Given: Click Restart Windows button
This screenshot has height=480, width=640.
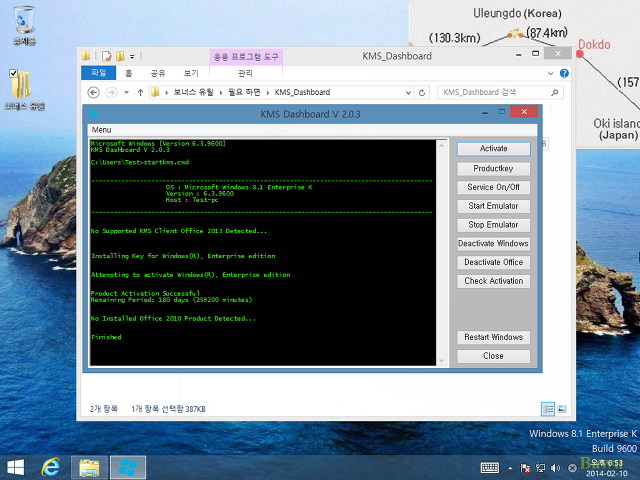Looking at the screenshot, I should [x=493, y=337].
